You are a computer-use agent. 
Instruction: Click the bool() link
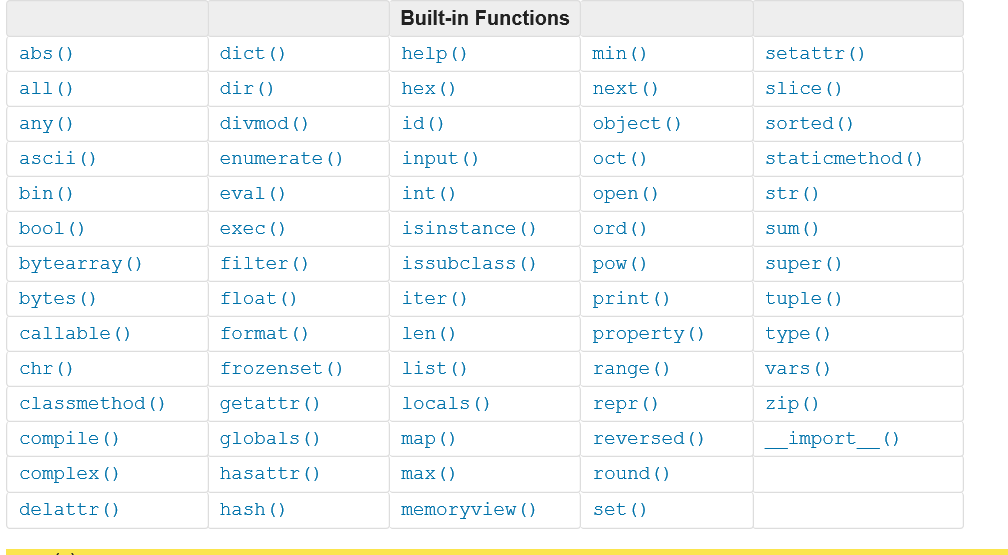52,228
